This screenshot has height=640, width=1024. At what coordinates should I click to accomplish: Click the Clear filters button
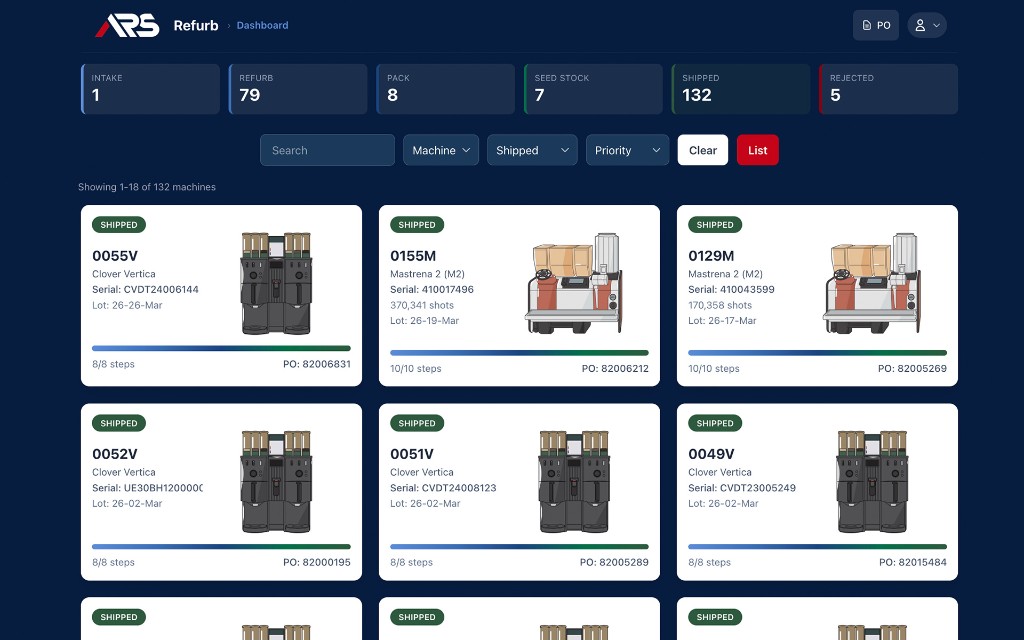tap(702, 150)
